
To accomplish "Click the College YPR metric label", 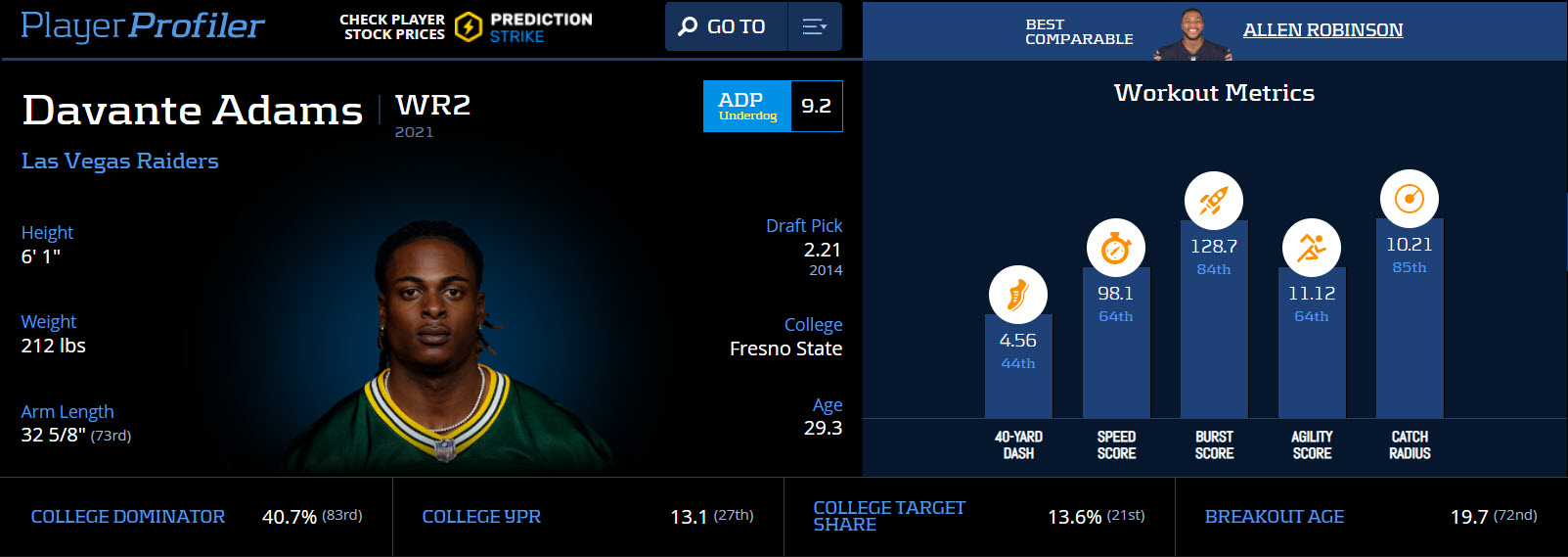I will (481, 517).
